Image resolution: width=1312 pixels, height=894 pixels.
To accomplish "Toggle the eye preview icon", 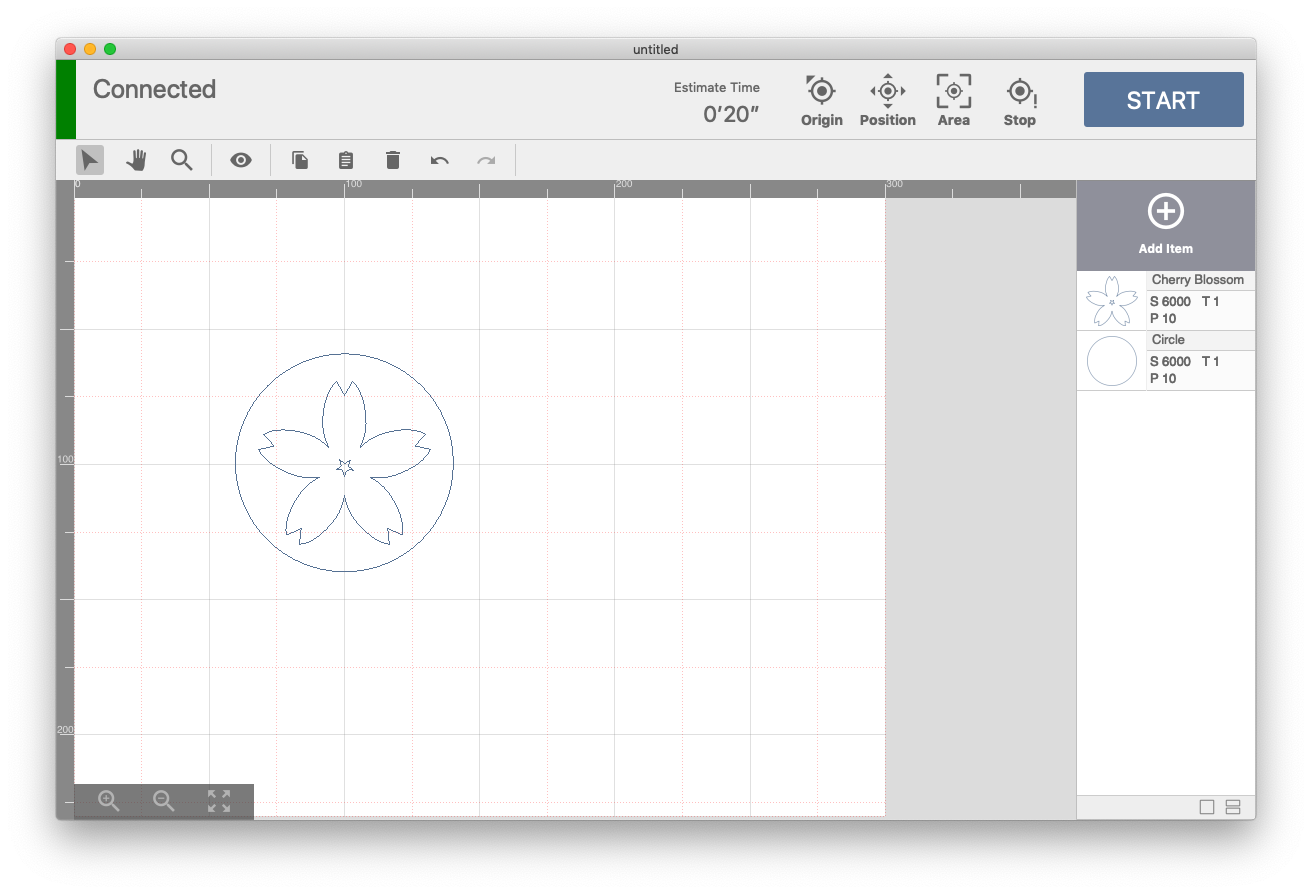I will (240, 160).
